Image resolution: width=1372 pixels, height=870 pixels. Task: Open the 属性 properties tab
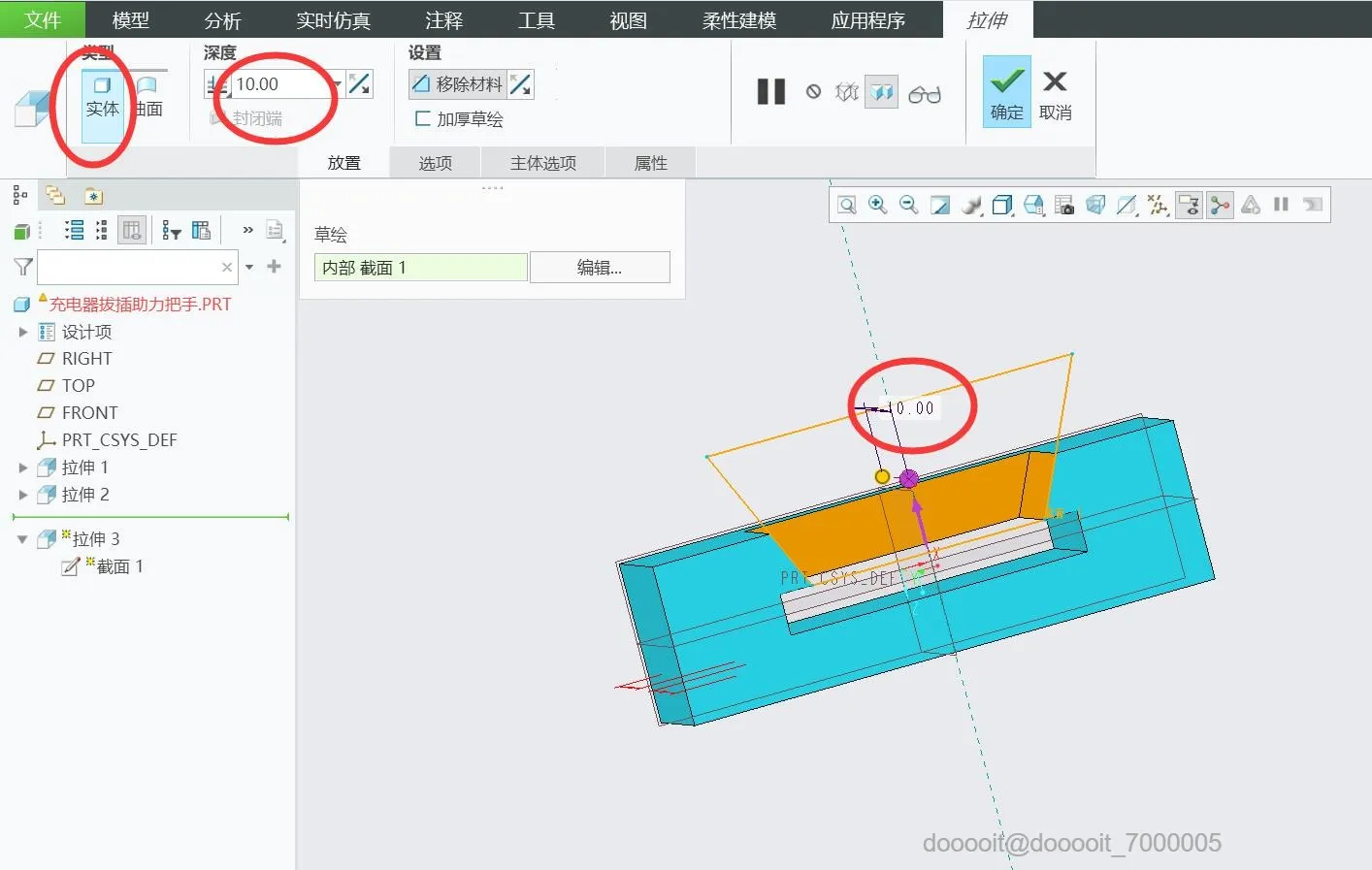coord(651,163)
